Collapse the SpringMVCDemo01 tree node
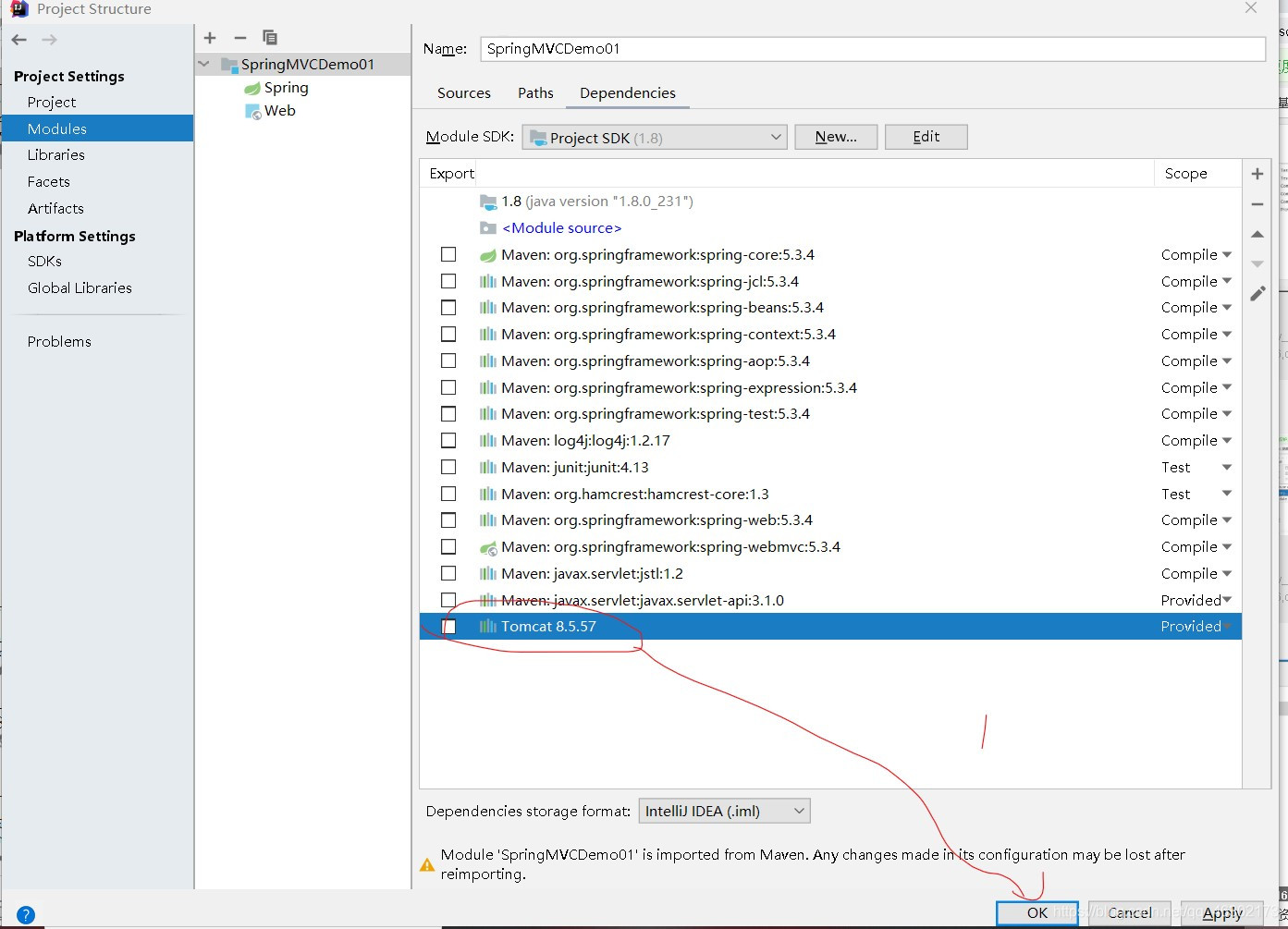This screenshot has height=929, width=1288. 204,65
